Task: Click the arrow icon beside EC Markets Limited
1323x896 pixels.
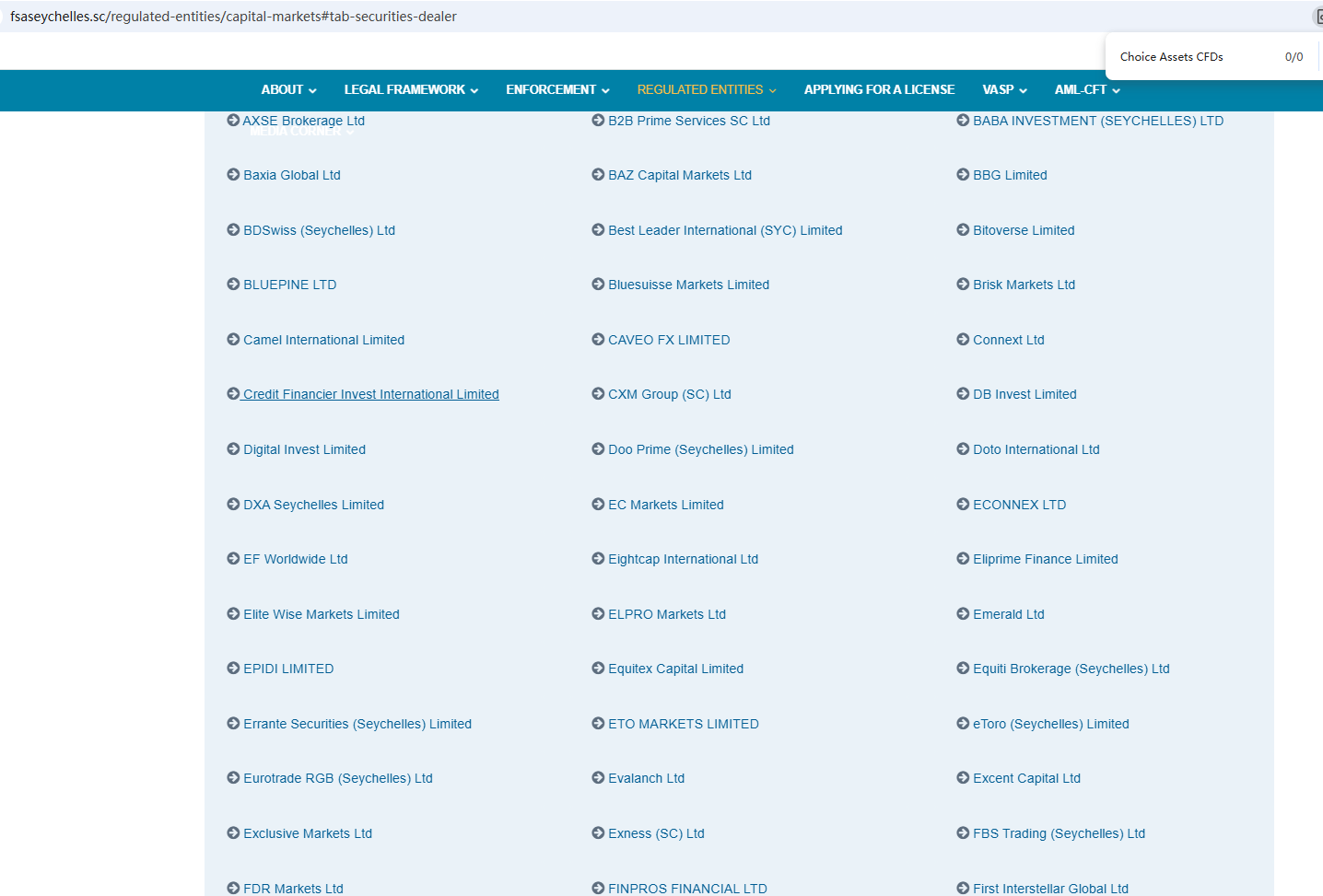Action: point(598,504)
